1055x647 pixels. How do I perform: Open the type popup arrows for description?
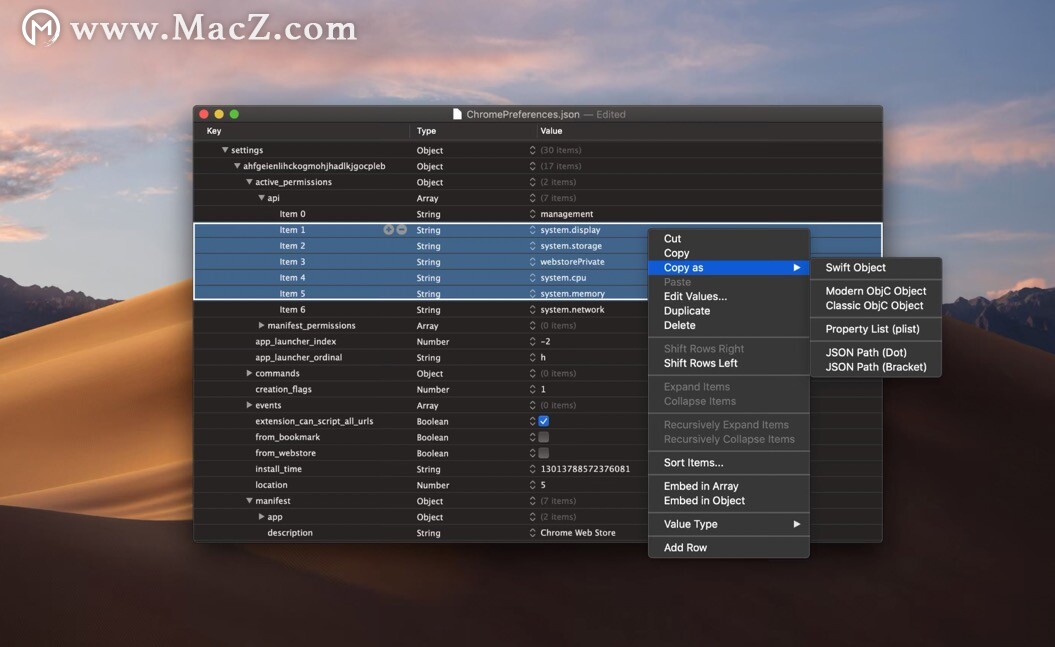pos(532,533)
